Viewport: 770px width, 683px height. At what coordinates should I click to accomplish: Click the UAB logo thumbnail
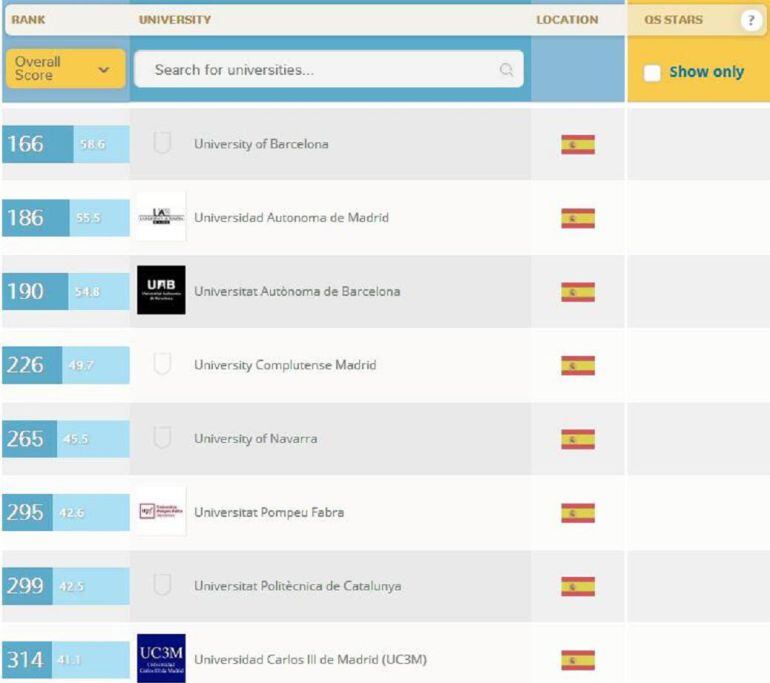pos(161,290)
